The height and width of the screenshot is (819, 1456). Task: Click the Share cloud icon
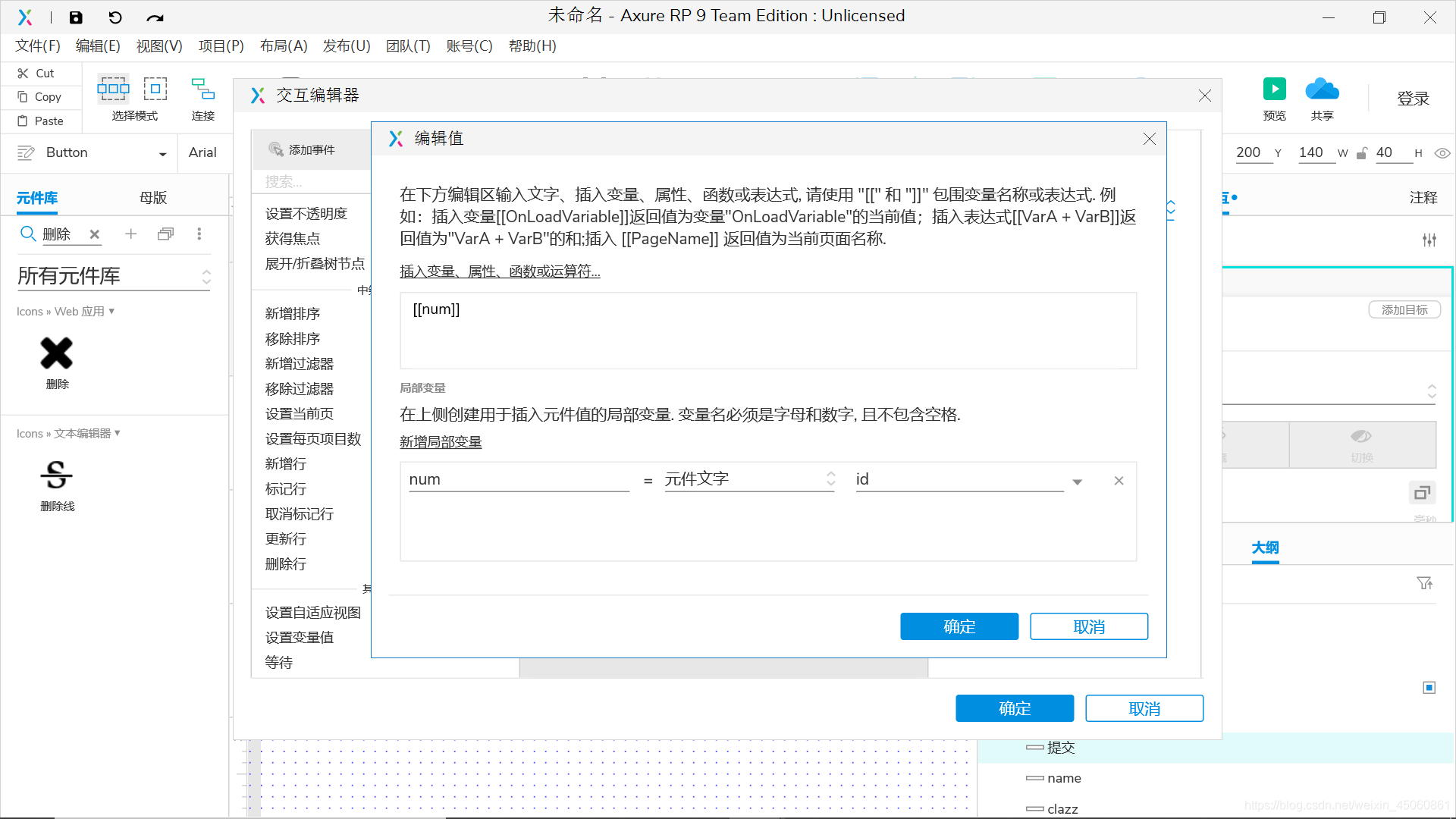1322,89
